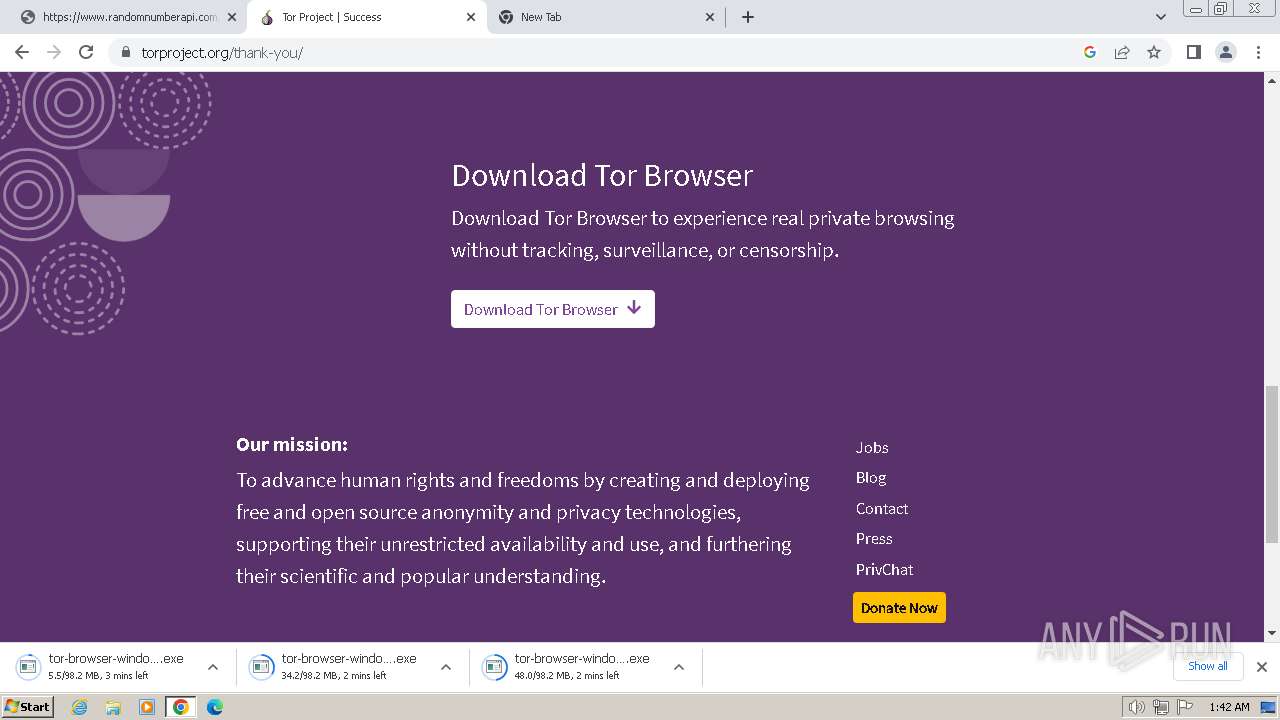The height and width of the screenshot is (720, 1280).
Task: Reload the torproject.org page
Action: pos(86,52)
